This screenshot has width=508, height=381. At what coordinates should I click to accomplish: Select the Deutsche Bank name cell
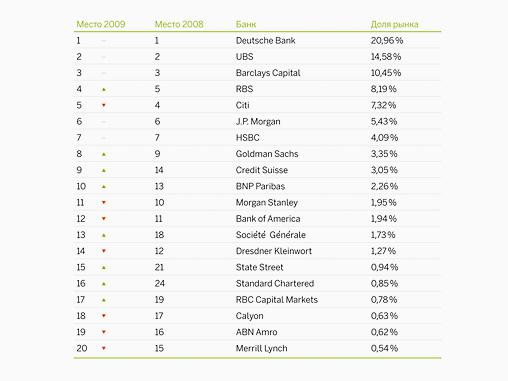[x=266, y=41]
